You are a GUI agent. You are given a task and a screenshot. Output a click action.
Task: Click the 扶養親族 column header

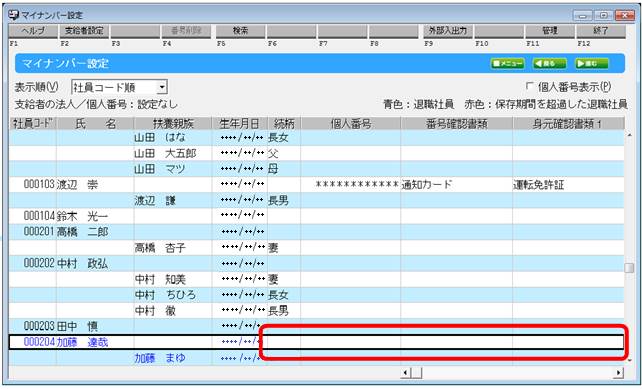pyautogui.click(x=173, y=123)
